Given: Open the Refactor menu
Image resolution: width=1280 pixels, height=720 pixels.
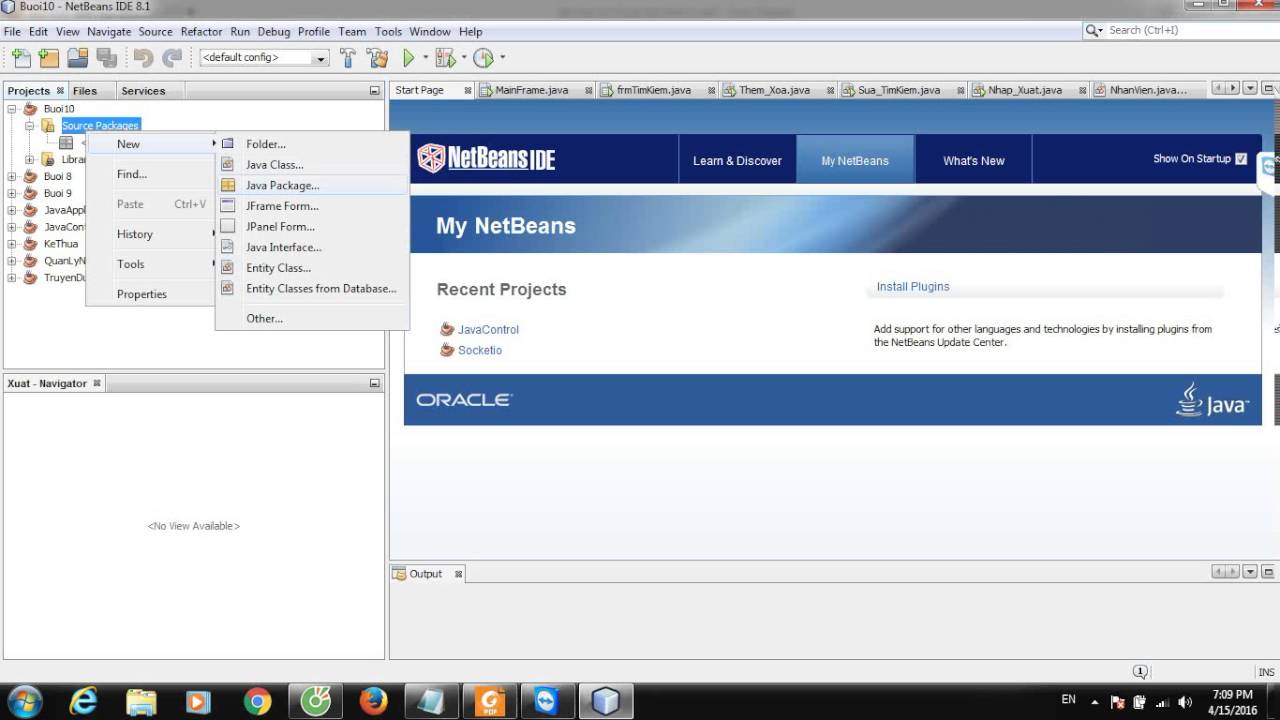Looking at the screenshot, I should click(201, 31).
